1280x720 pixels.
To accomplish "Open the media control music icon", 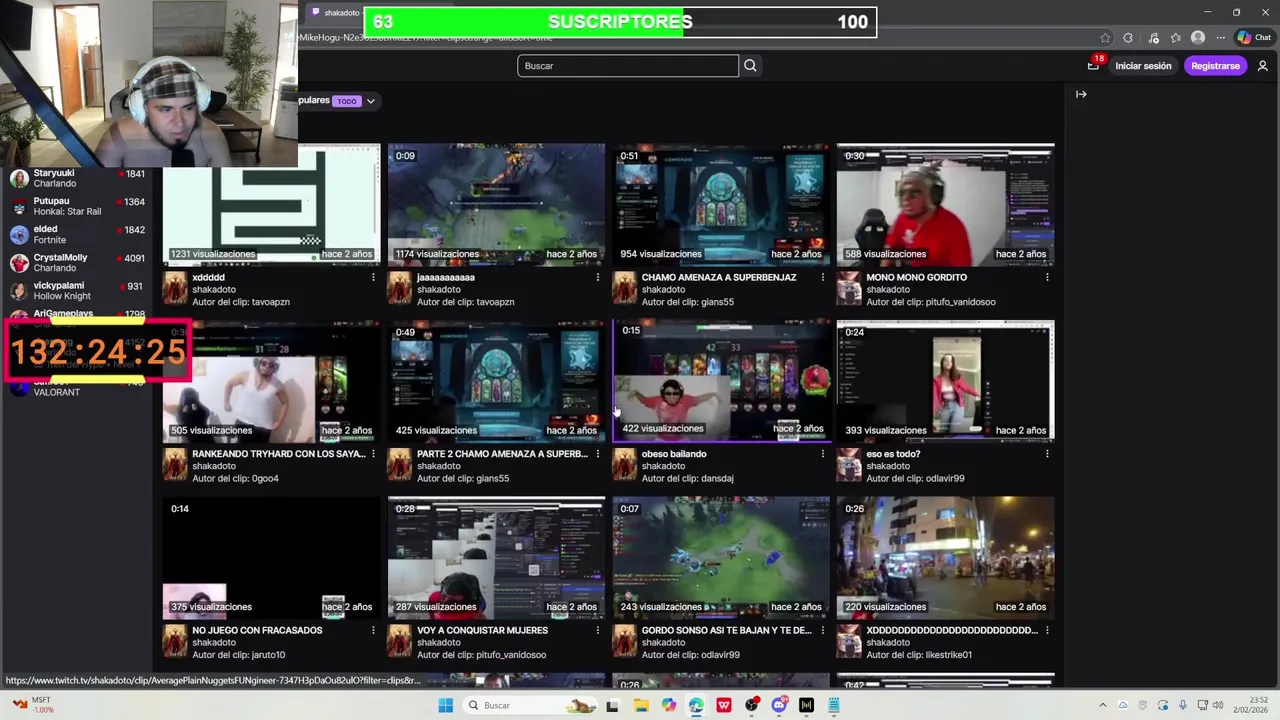I will (x=1153, y=38).
